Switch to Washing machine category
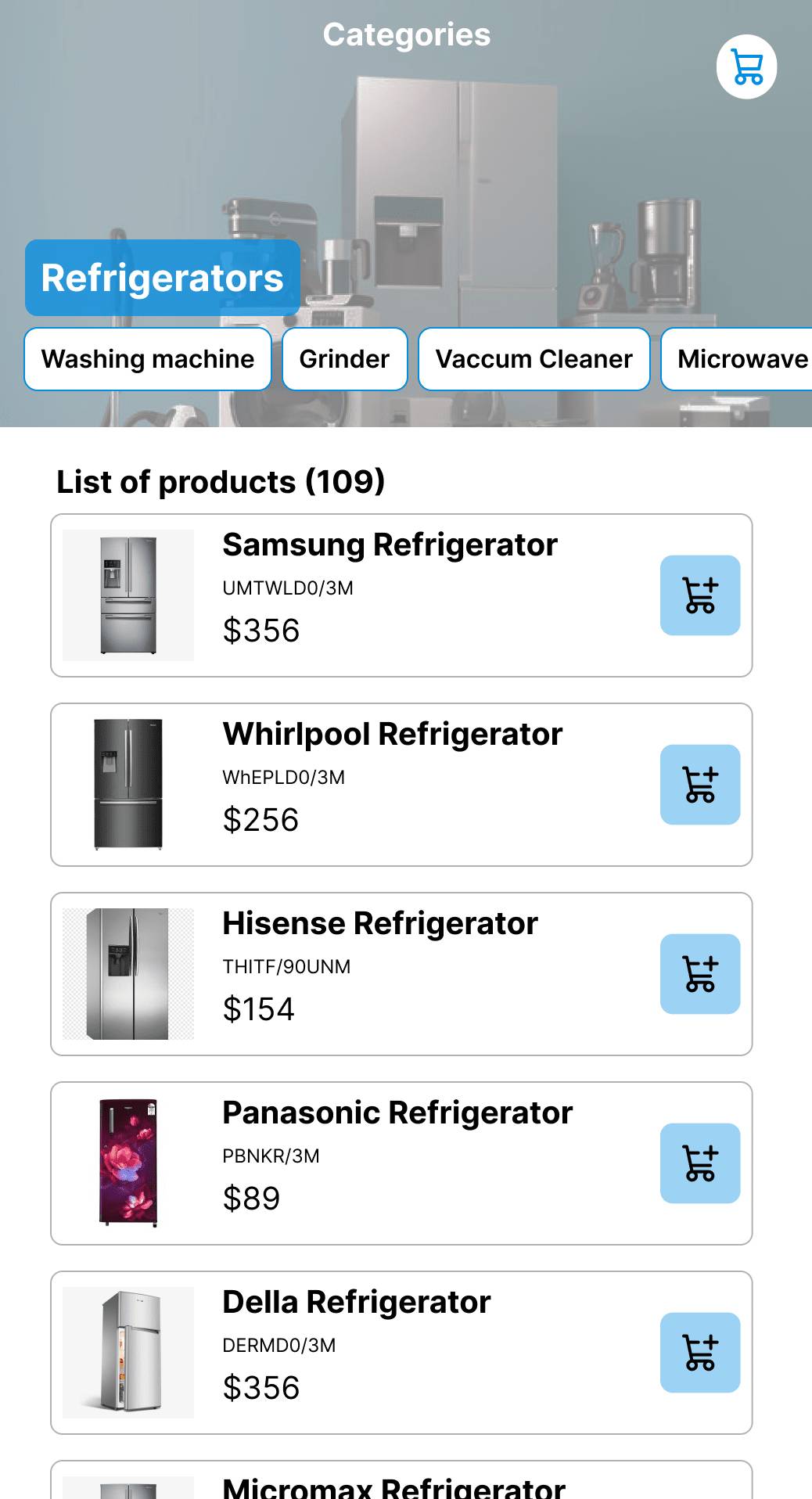812x1499 pixels. click(148, 359)
